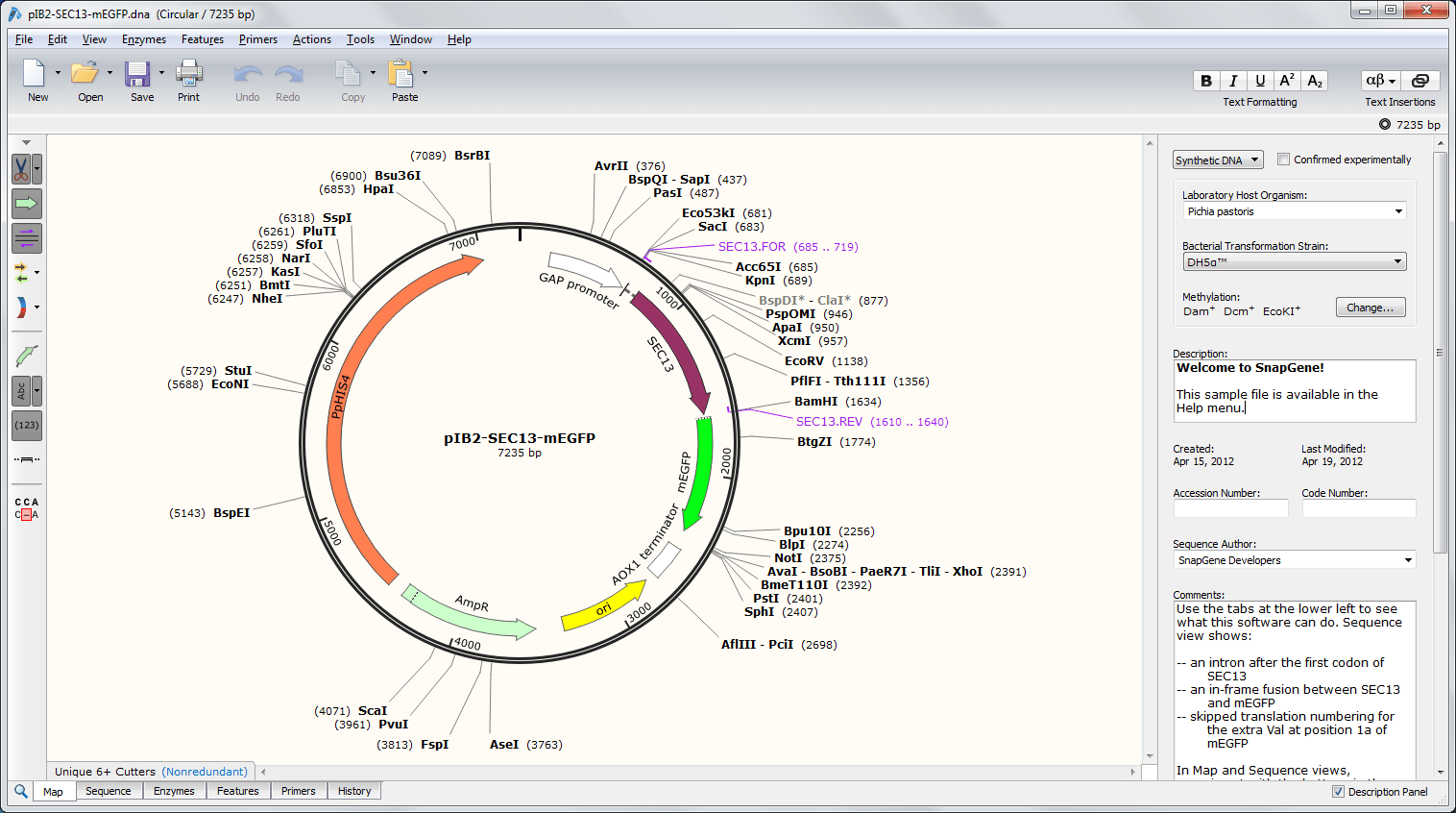Switch to the Sequence tab
1456x813 pixels.
coord(108,791)
